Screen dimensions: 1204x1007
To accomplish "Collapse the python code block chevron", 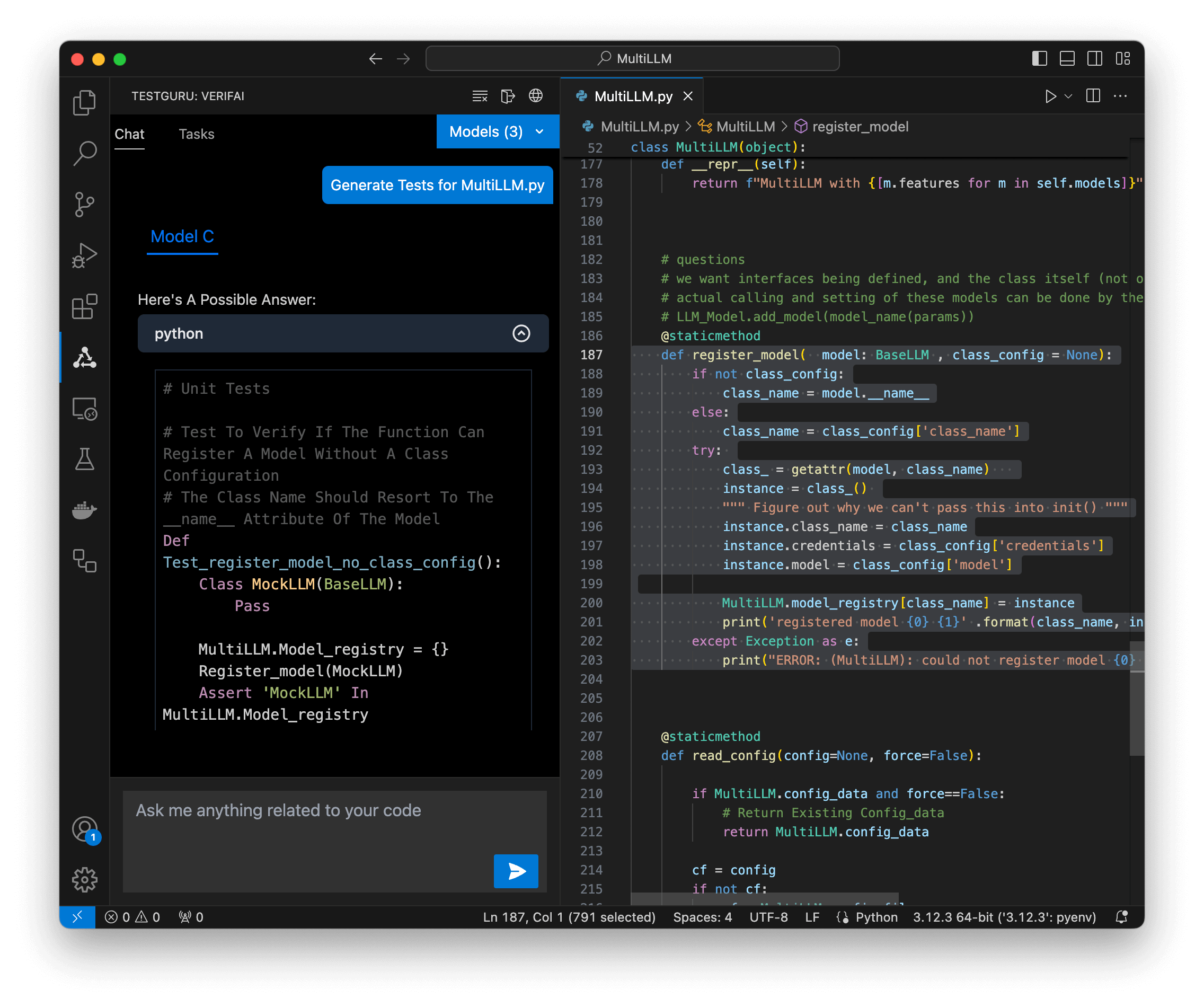I will click(x=521, y=333).
